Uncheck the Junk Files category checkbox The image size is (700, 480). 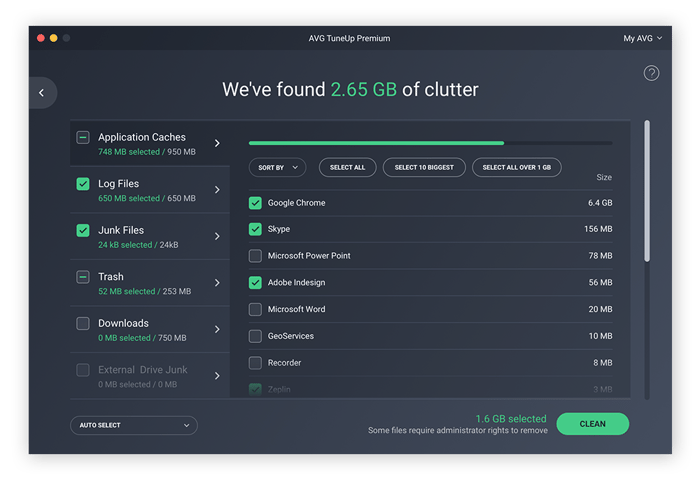click(x=83, y=230)
